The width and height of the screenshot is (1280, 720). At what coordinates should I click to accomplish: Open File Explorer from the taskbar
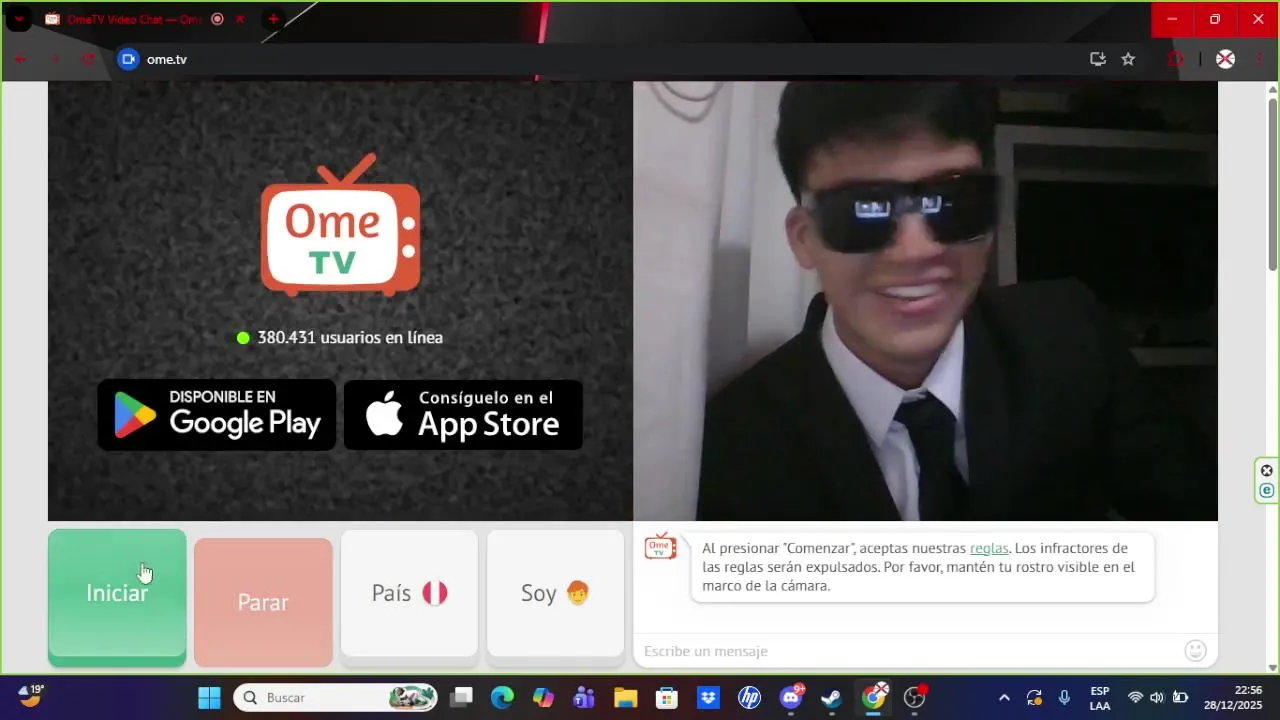click(x=625, y=697)
